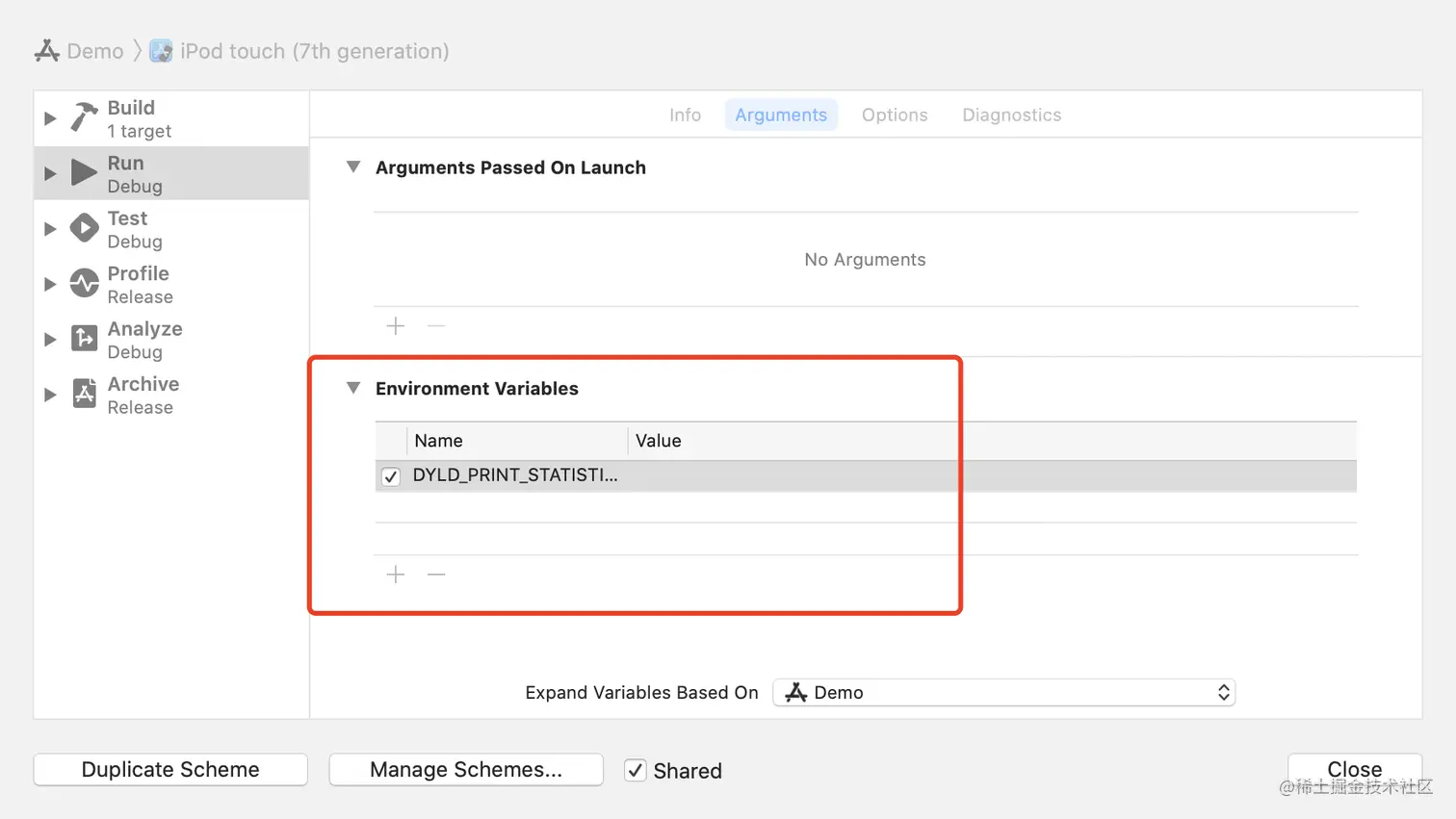
Task: Select the Profile waveform icon
Action: (85, 284)
